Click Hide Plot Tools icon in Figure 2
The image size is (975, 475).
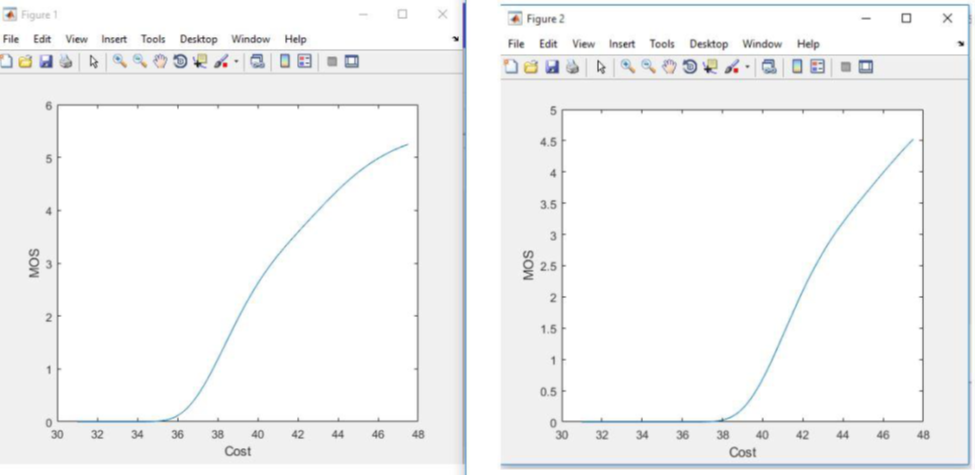click(x=846, y=67)
